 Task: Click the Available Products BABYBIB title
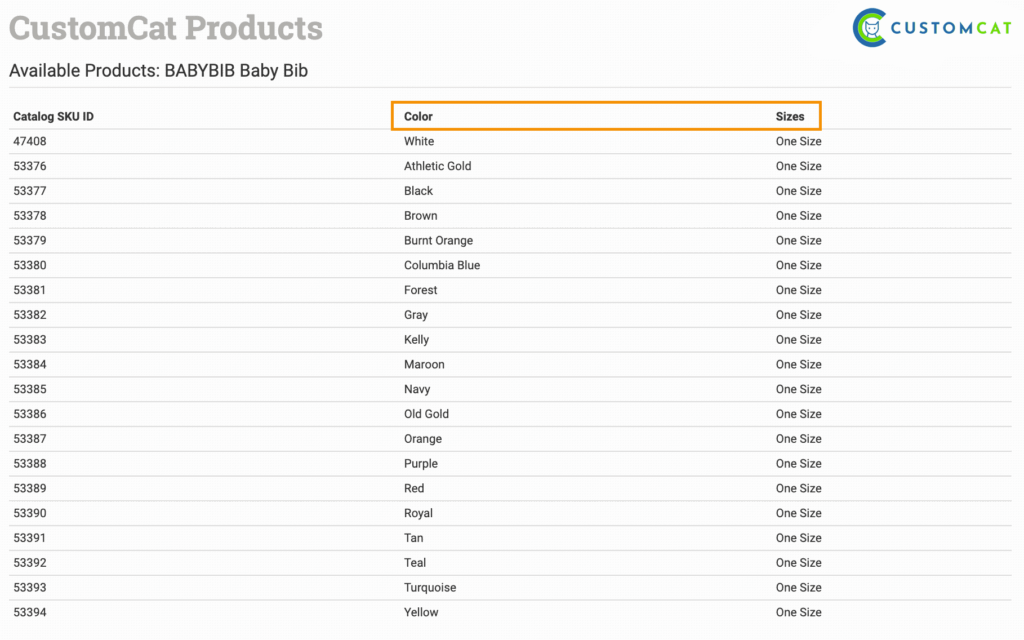(x=158, y=71)
